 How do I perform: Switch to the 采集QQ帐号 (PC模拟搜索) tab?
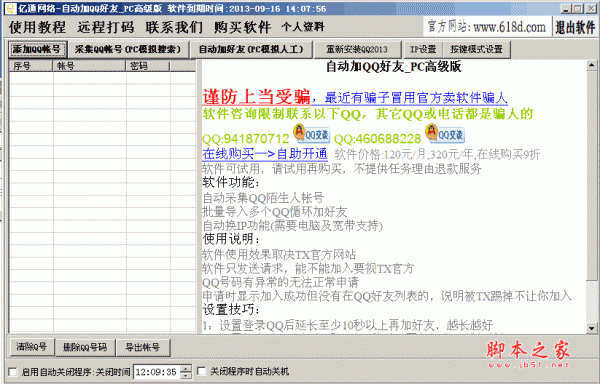click(128, 49)
